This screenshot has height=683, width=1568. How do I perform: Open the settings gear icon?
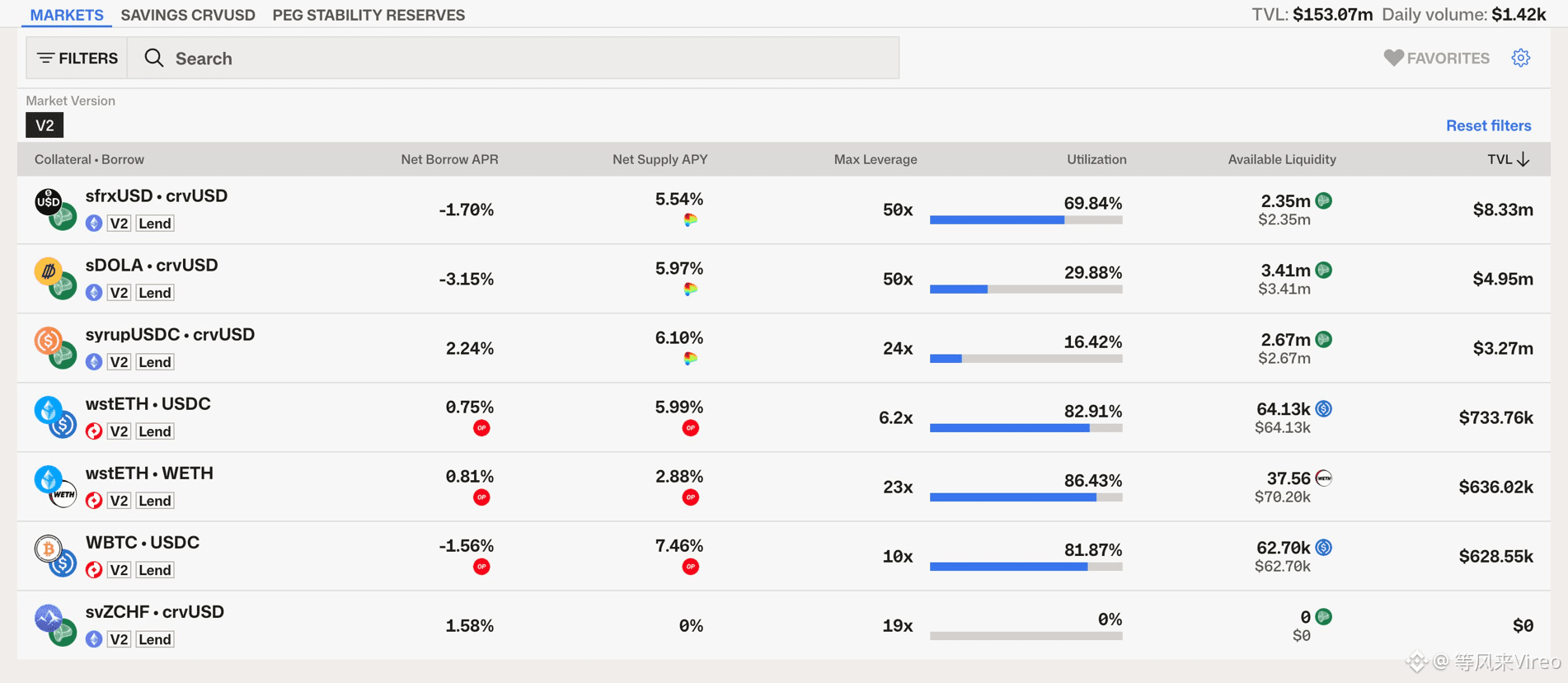click(x=1520, y=58)
